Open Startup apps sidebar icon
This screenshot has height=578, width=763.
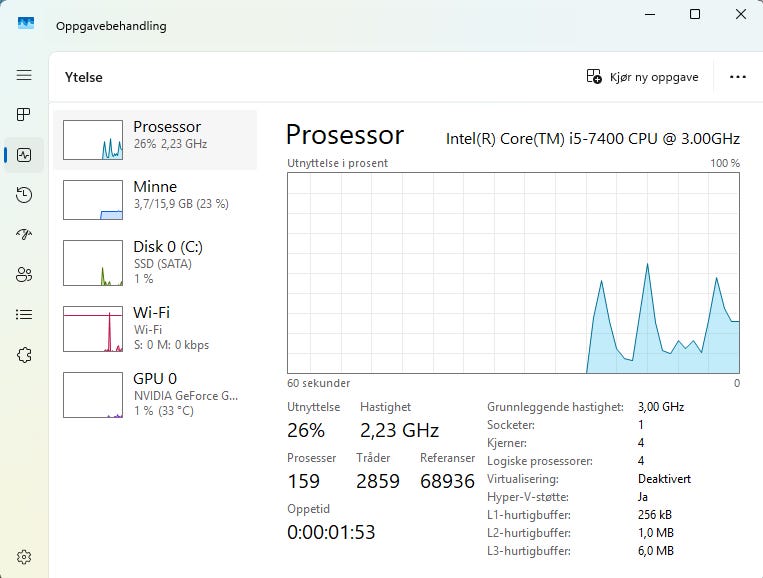pos(24,235)
